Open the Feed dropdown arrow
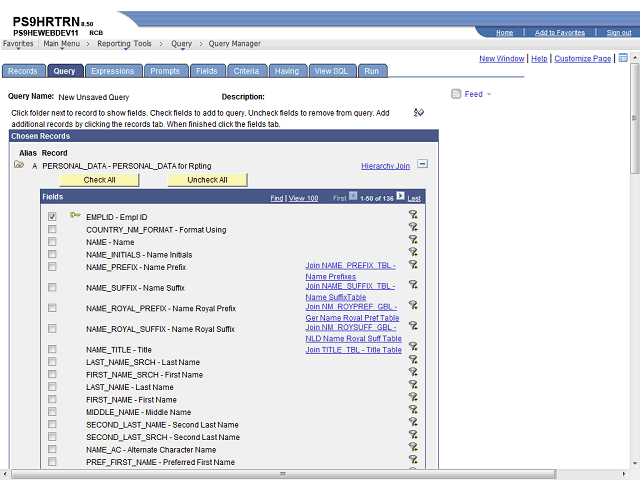Viewport: 640px width, 480px height. coord(489,94)
